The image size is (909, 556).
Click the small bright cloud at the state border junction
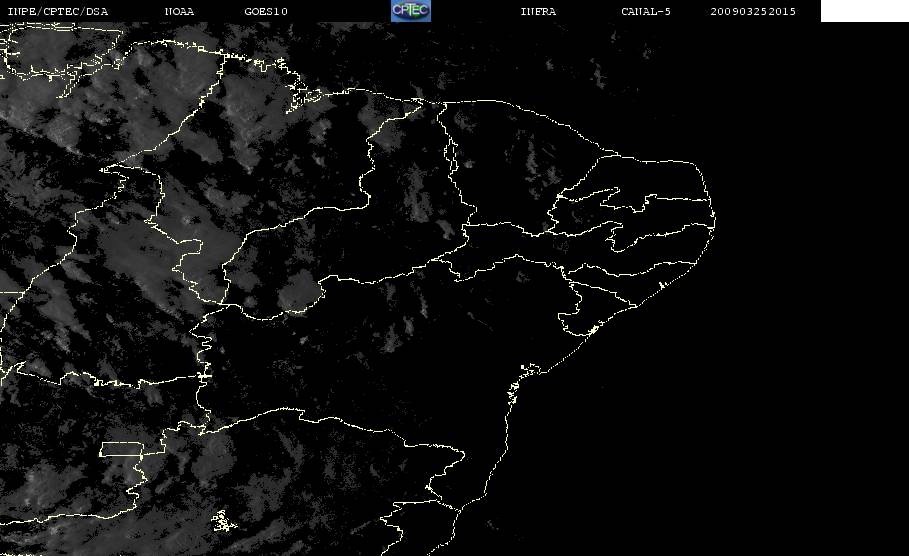click(447, 228)
